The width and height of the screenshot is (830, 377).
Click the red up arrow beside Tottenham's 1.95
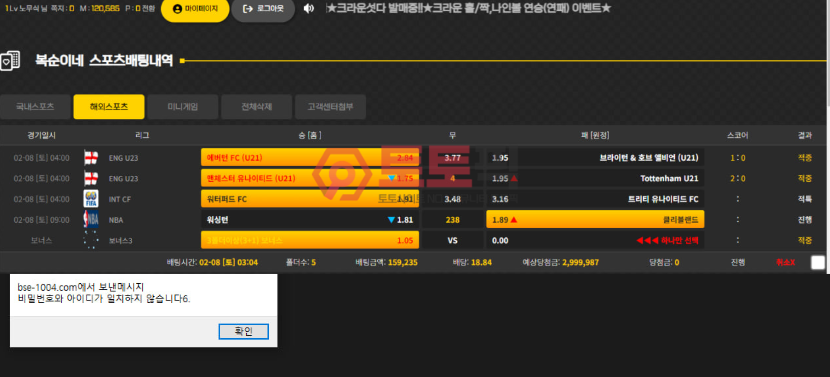click(514, 178)
